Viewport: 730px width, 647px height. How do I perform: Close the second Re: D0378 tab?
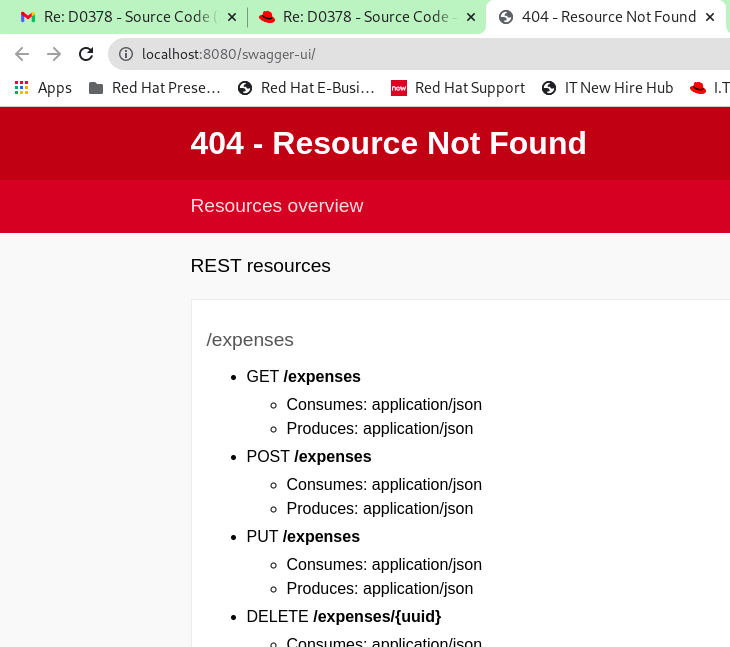point(471,17)
